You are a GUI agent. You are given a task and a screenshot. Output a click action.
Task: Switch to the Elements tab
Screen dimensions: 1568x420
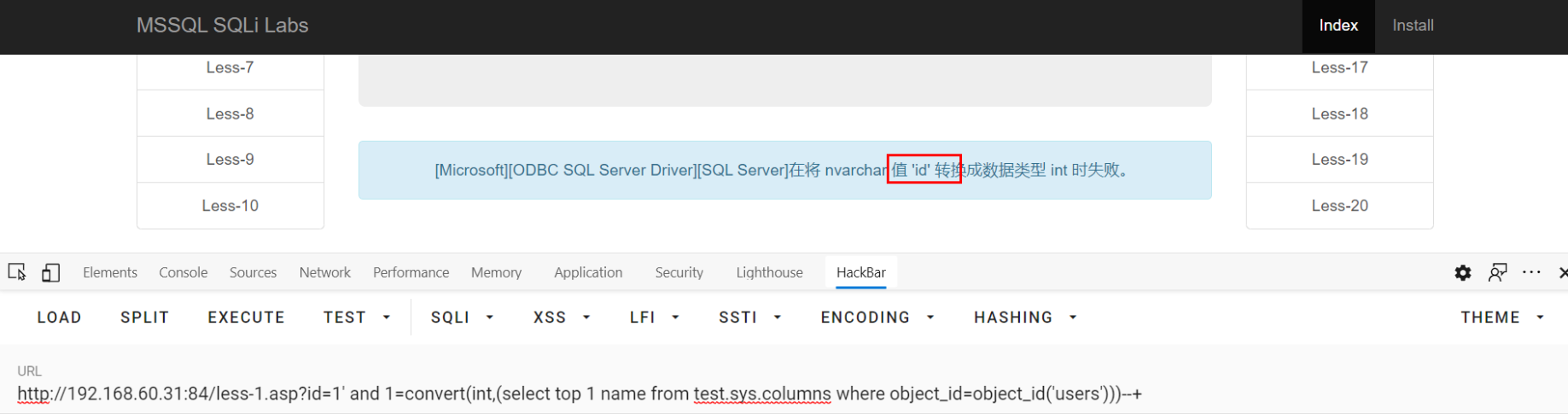pyautogui.click(x=110, y=272)
